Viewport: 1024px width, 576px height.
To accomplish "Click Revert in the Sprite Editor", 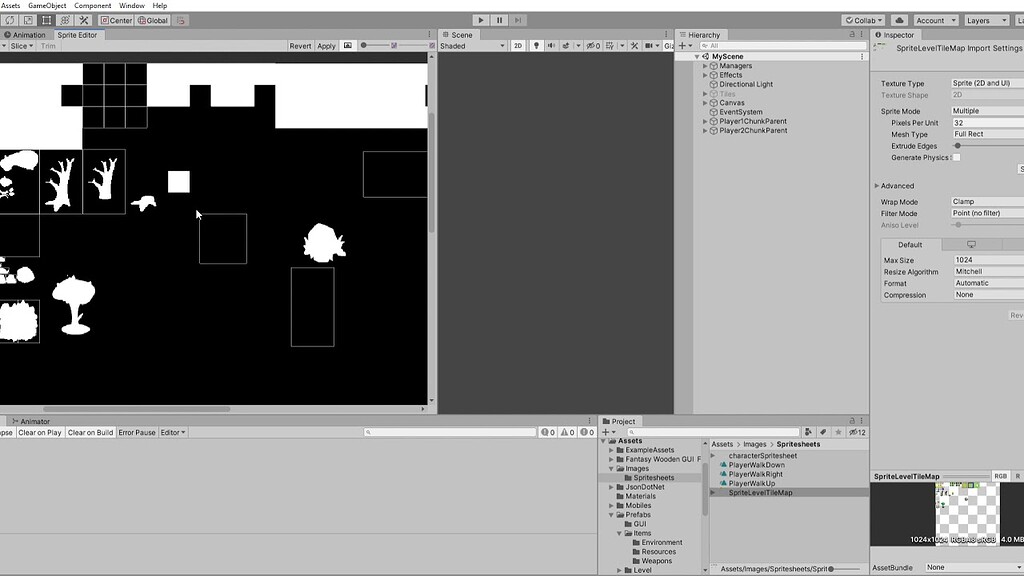I will tap(300, 45).
